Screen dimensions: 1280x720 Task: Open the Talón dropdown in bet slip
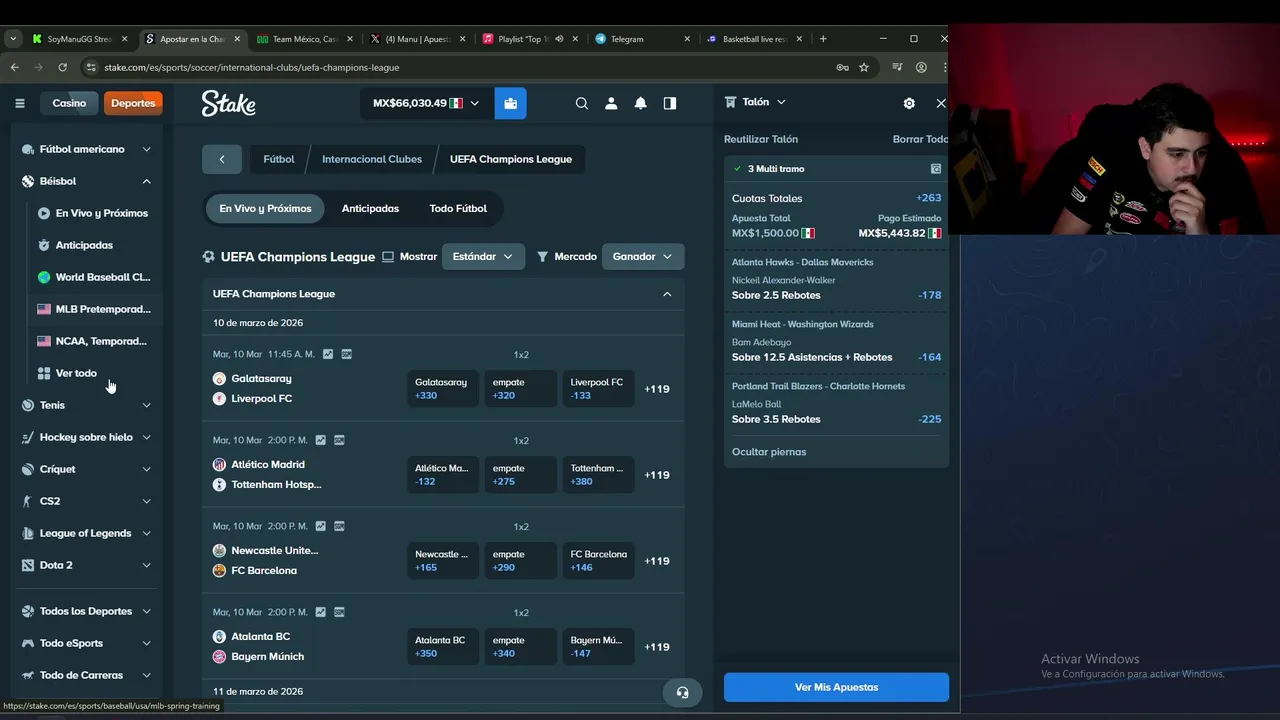[764, 102]
